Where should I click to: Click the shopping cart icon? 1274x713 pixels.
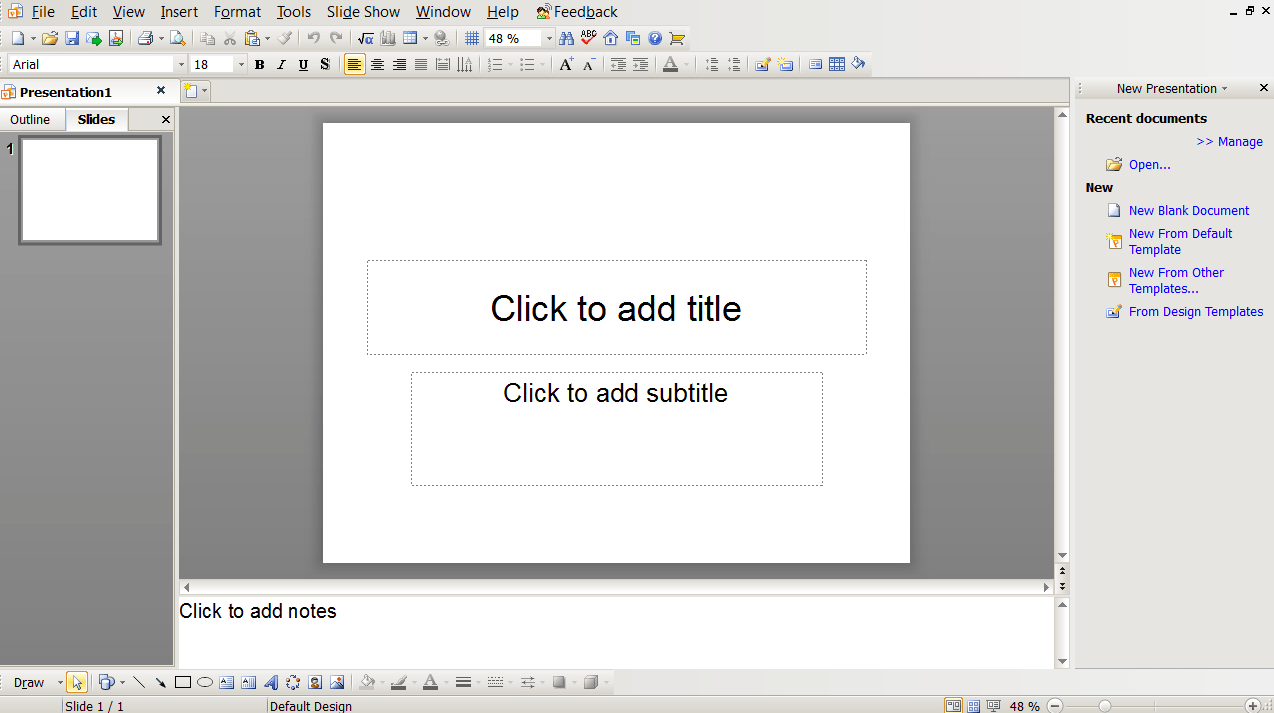(x=677, y=38)
